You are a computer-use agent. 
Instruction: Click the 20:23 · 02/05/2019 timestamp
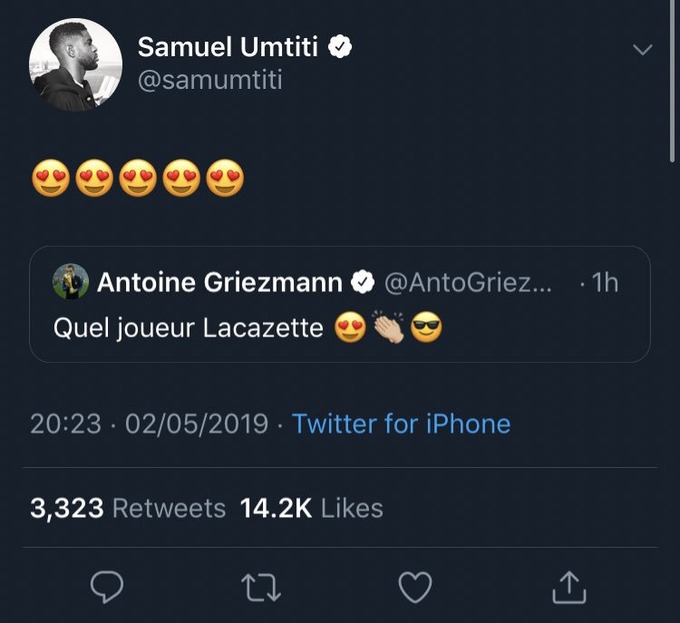pyautogui.click(x=149, y=424)
